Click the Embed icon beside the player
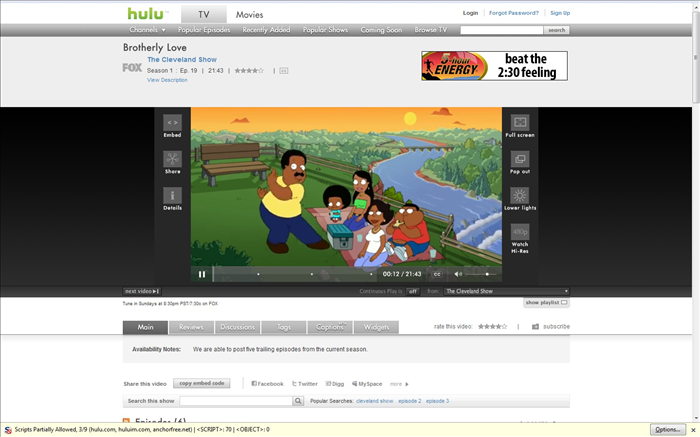700x437 pixels. tap(172, 122)
